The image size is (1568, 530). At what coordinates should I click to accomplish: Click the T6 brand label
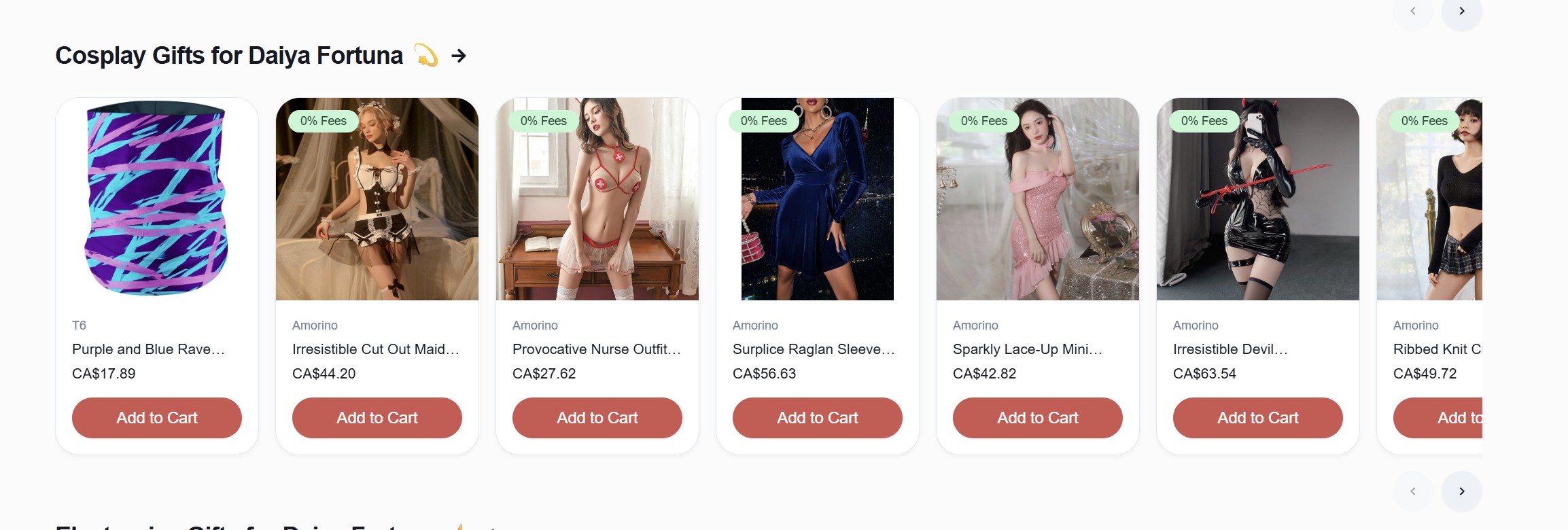(x=79, y=325)
